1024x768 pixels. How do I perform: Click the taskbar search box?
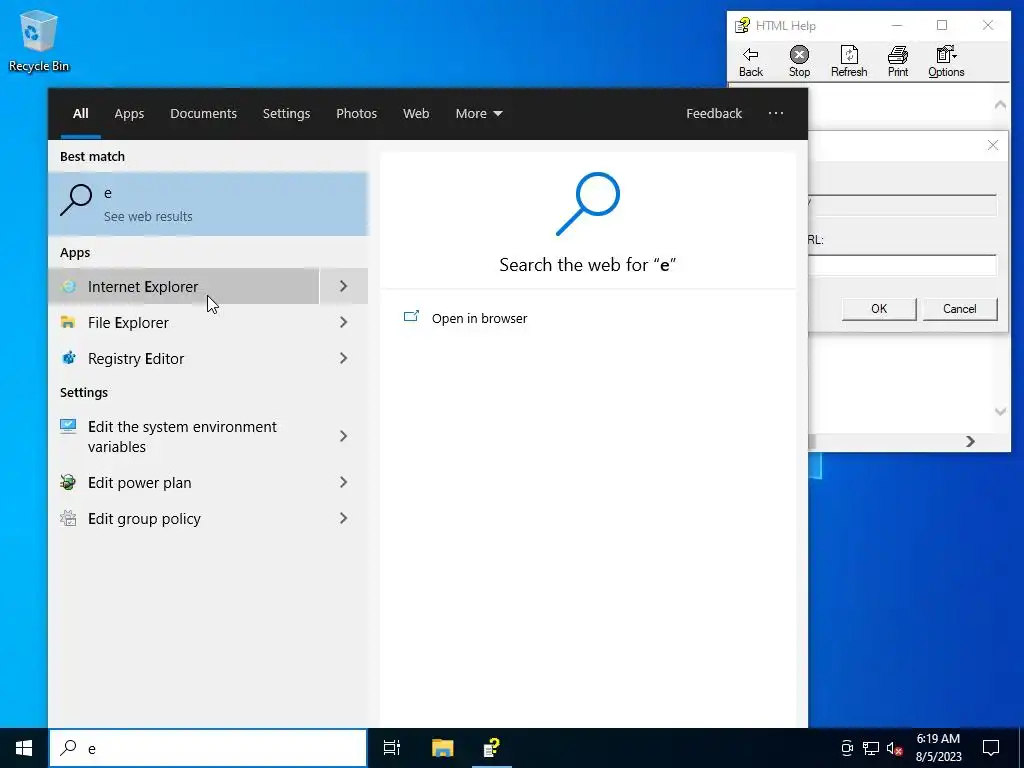click(x=208, y=748)
